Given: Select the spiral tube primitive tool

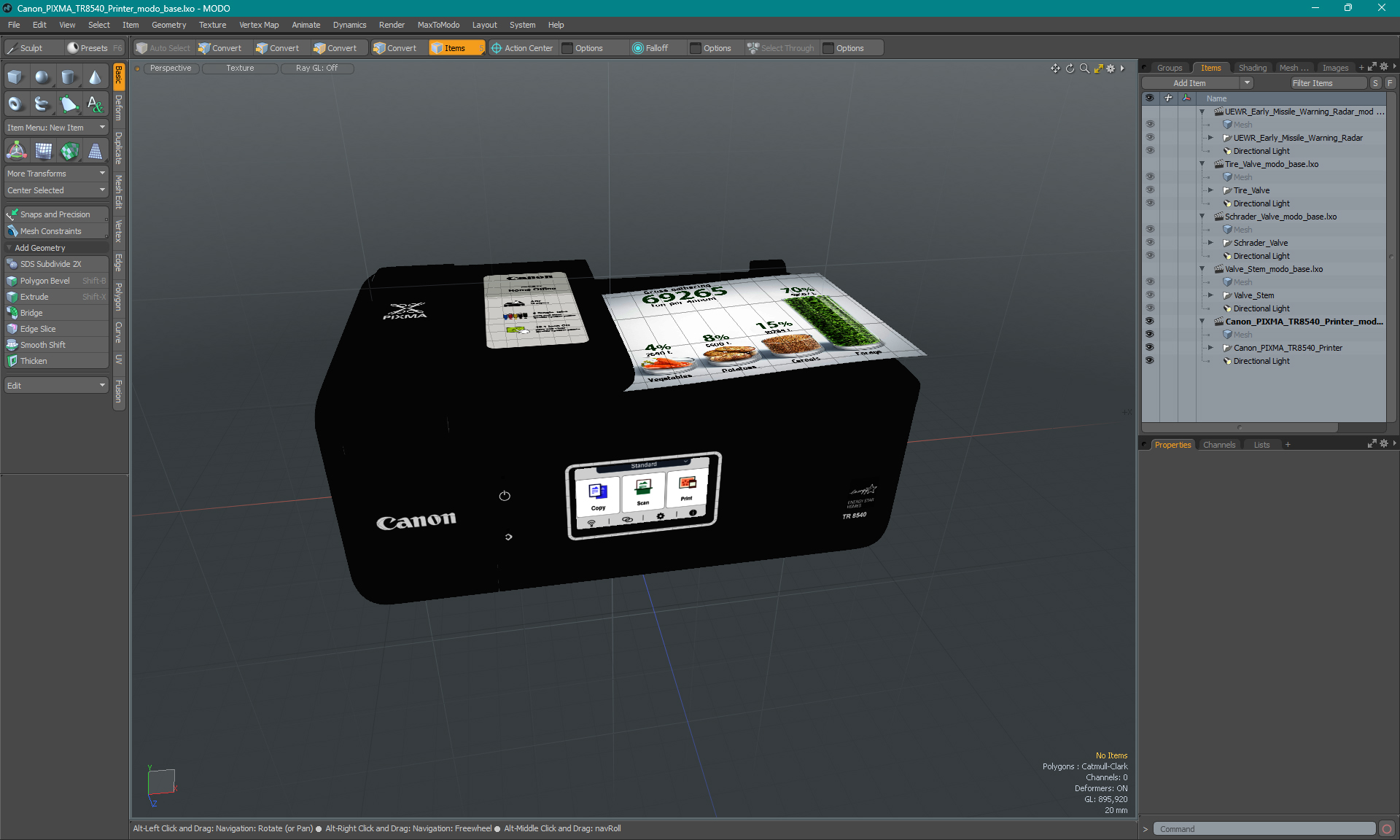Looking at the screenshot, I should 42,104.
